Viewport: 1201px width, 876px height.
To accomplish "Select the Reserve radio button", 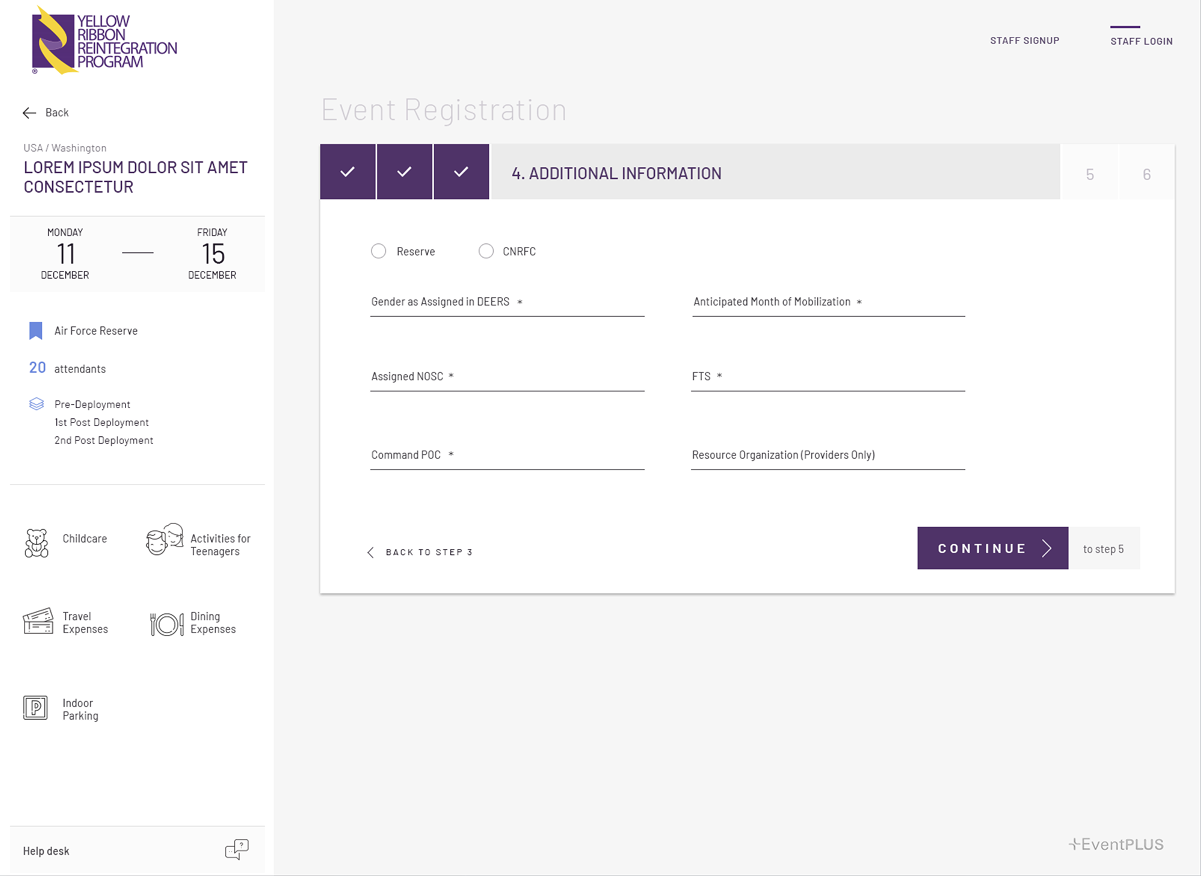I will pos(379,251).
